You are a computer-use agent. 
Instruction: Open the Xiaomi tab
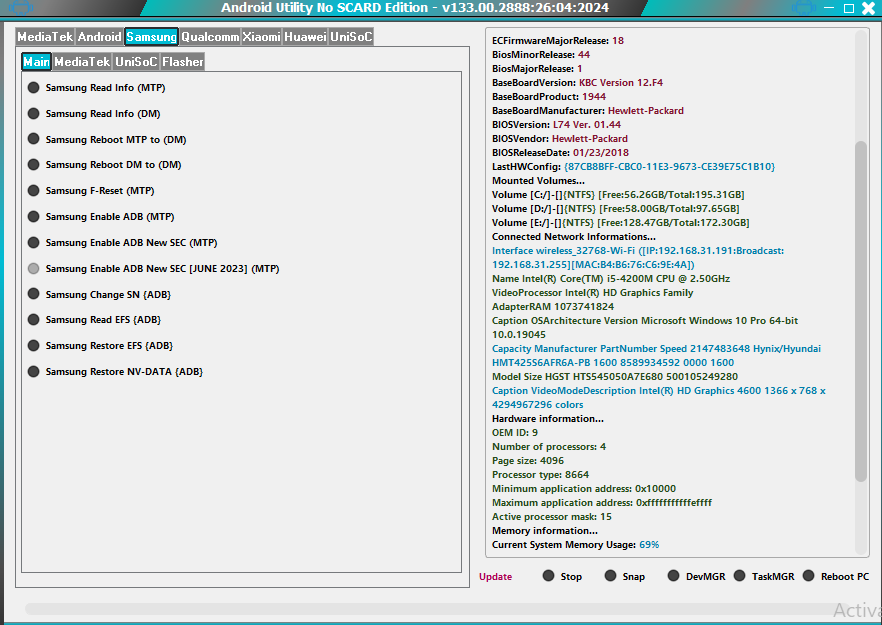pyautogui.click(x=261, y=37)
